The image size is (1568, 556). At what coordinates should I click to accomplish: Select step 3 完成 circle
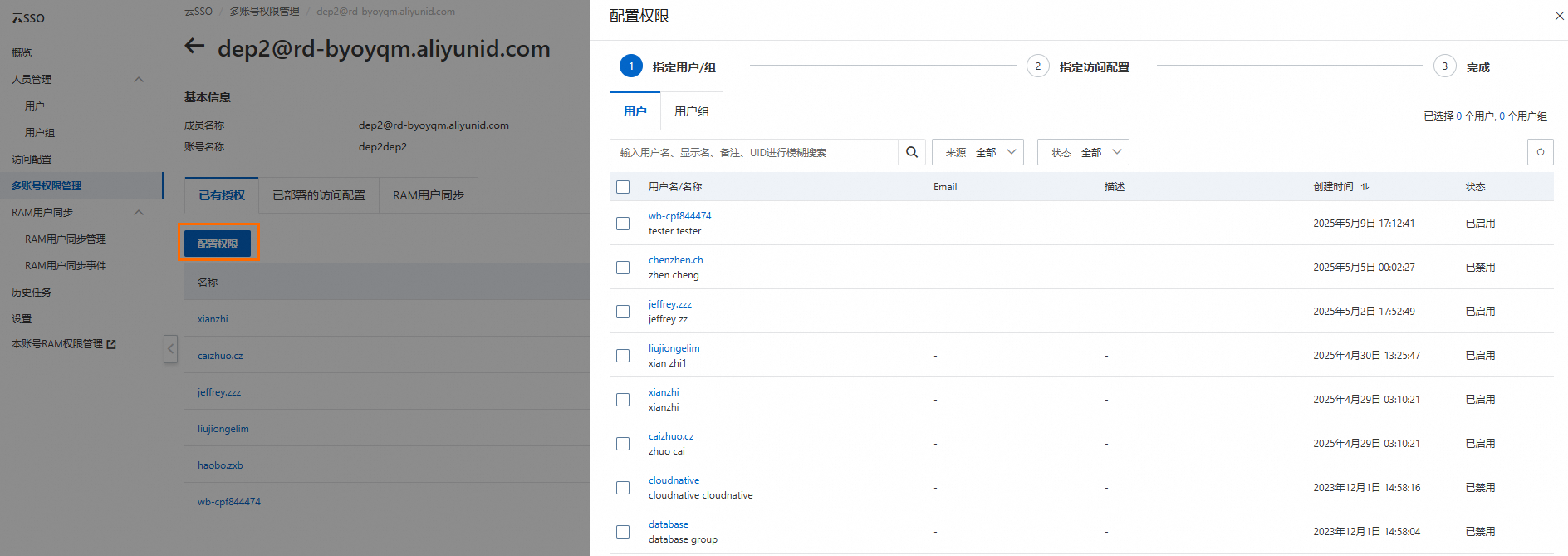(1444, 66)
